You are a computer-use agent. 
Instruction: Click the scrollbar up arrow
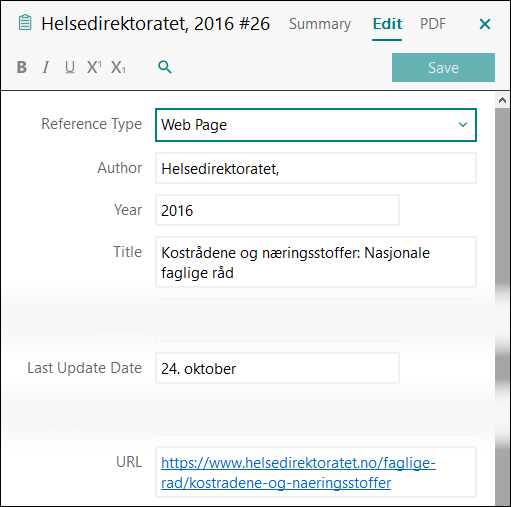click(x=502, y=100)
